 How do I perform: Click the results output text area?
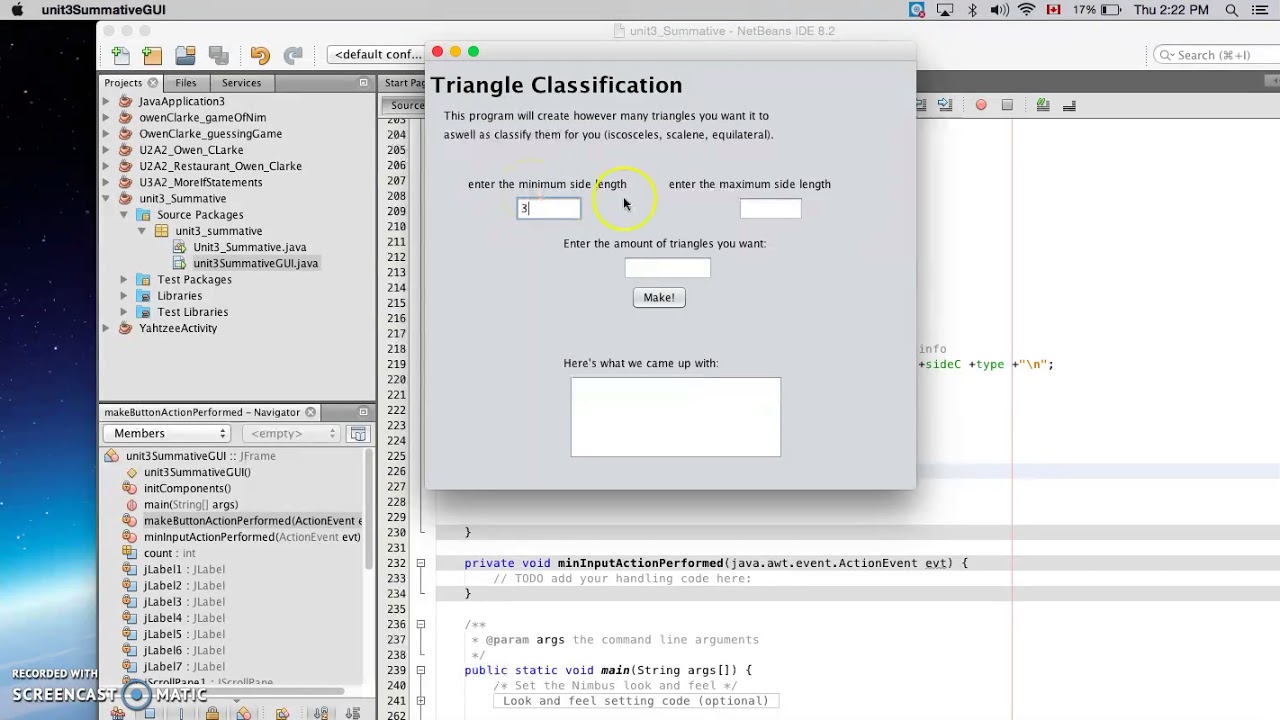[675, 417]
